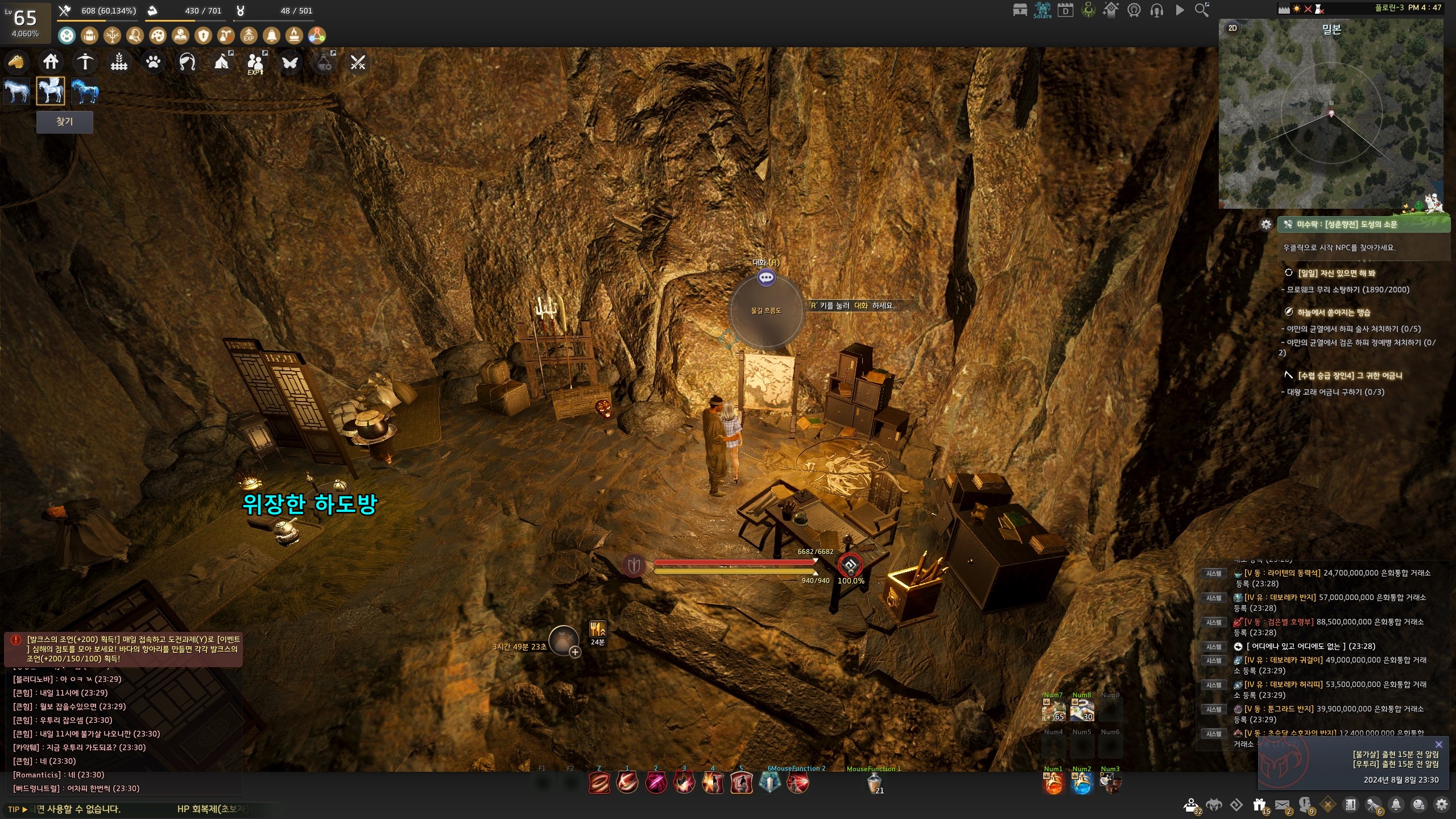Image resolution: width=1456 pixels, height=819 pixels.
Task: Open quest widget settings gear
Action: [x=1266, y=225]
